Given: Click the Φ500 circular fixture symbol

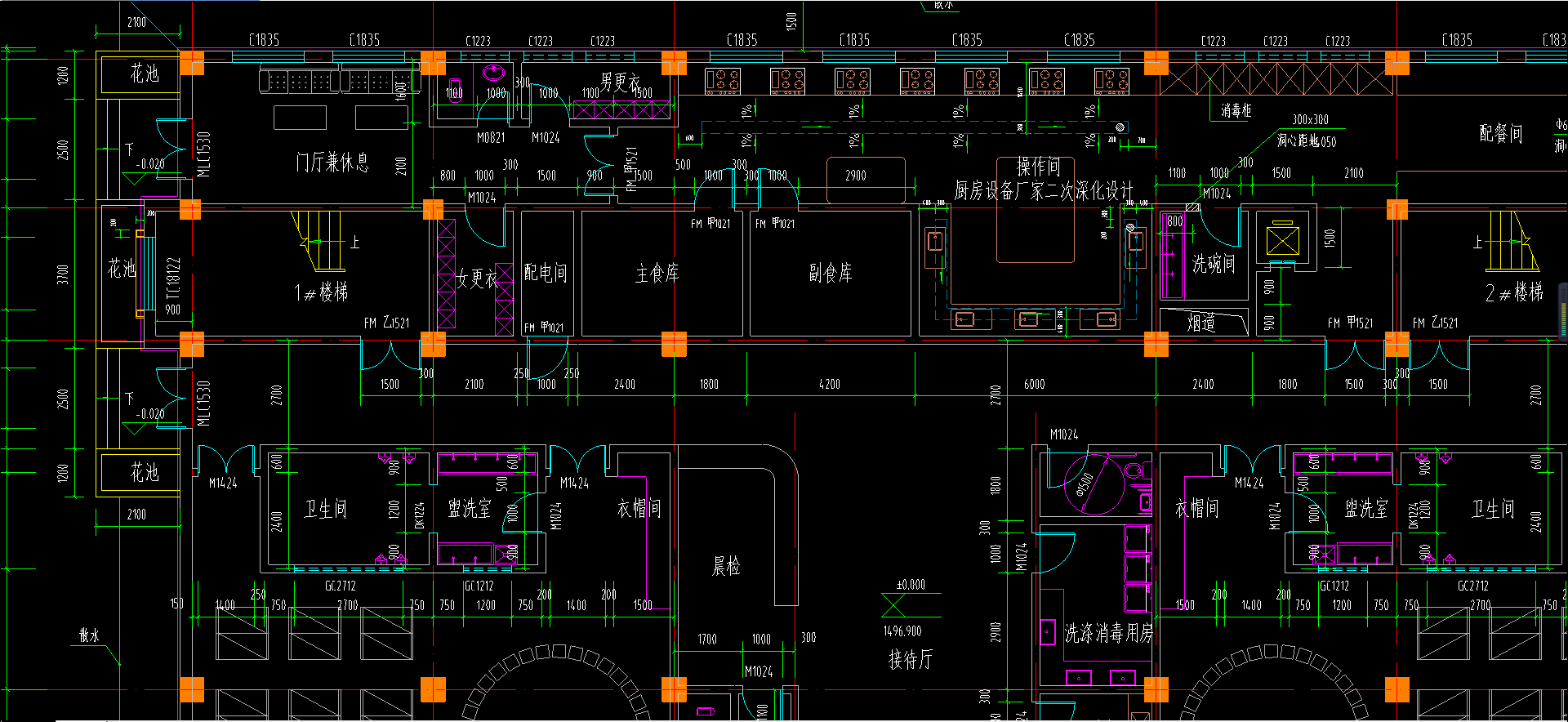Looking at the screenshot, I should coord(1094,484).
